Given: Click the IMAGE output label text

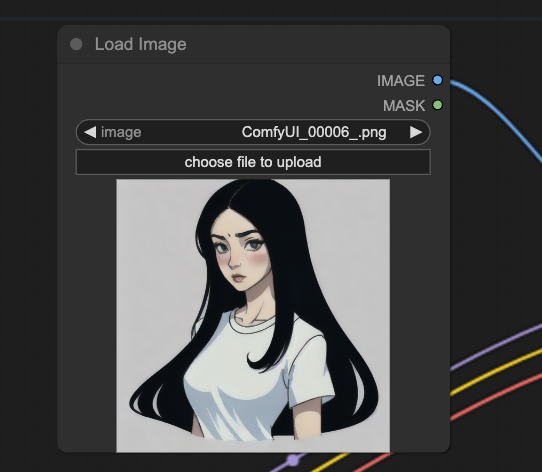Looking at the screenshot, I should click(x=401, y=81).
